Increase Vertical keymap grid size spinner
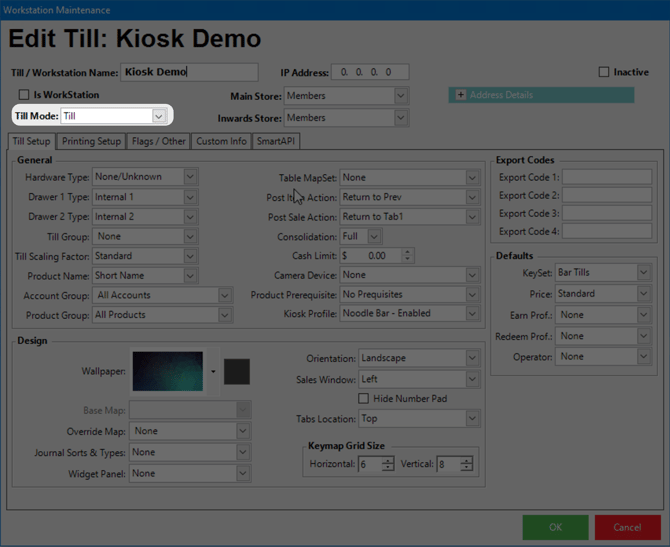This screenshot has height=547, width=670. [468, 461]
